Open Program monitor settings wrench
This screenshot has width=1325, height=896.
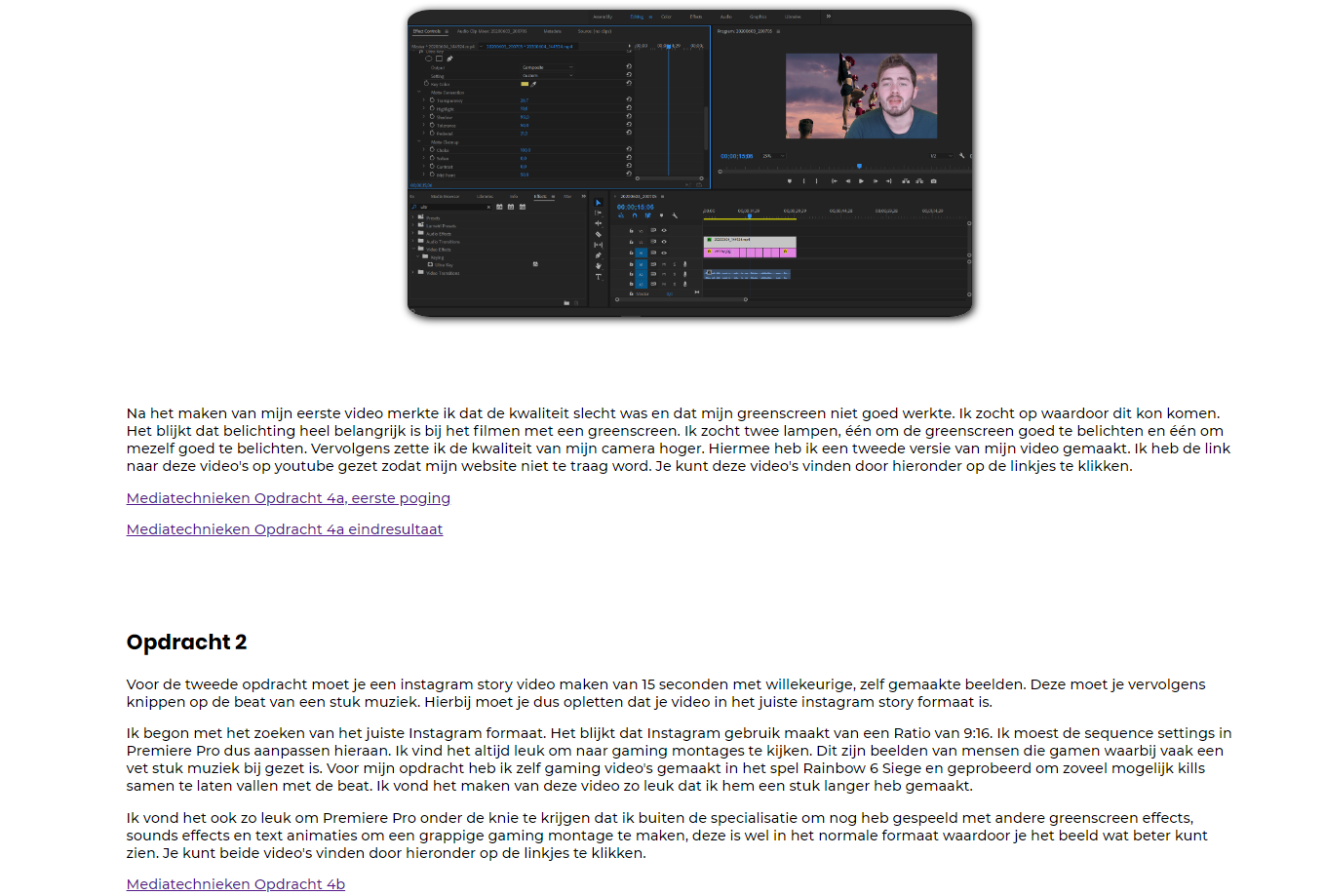pos(961,156)
